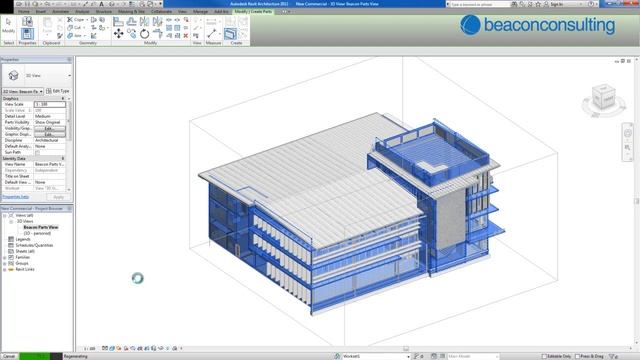Screen dimensions: 640x360
Task: Click the ViewCube in the 3D view
Action: click(603, 98)
